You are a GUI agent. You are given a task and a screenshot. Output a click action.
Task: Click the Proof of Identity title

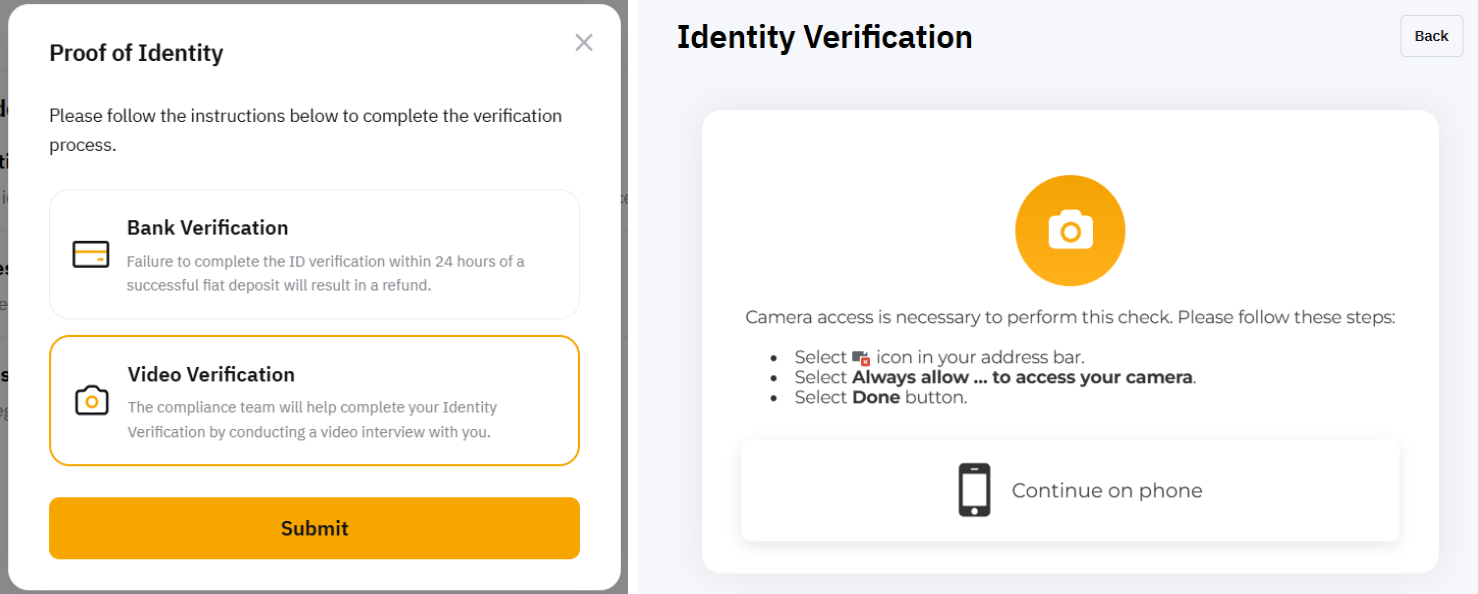click(136, 53)
